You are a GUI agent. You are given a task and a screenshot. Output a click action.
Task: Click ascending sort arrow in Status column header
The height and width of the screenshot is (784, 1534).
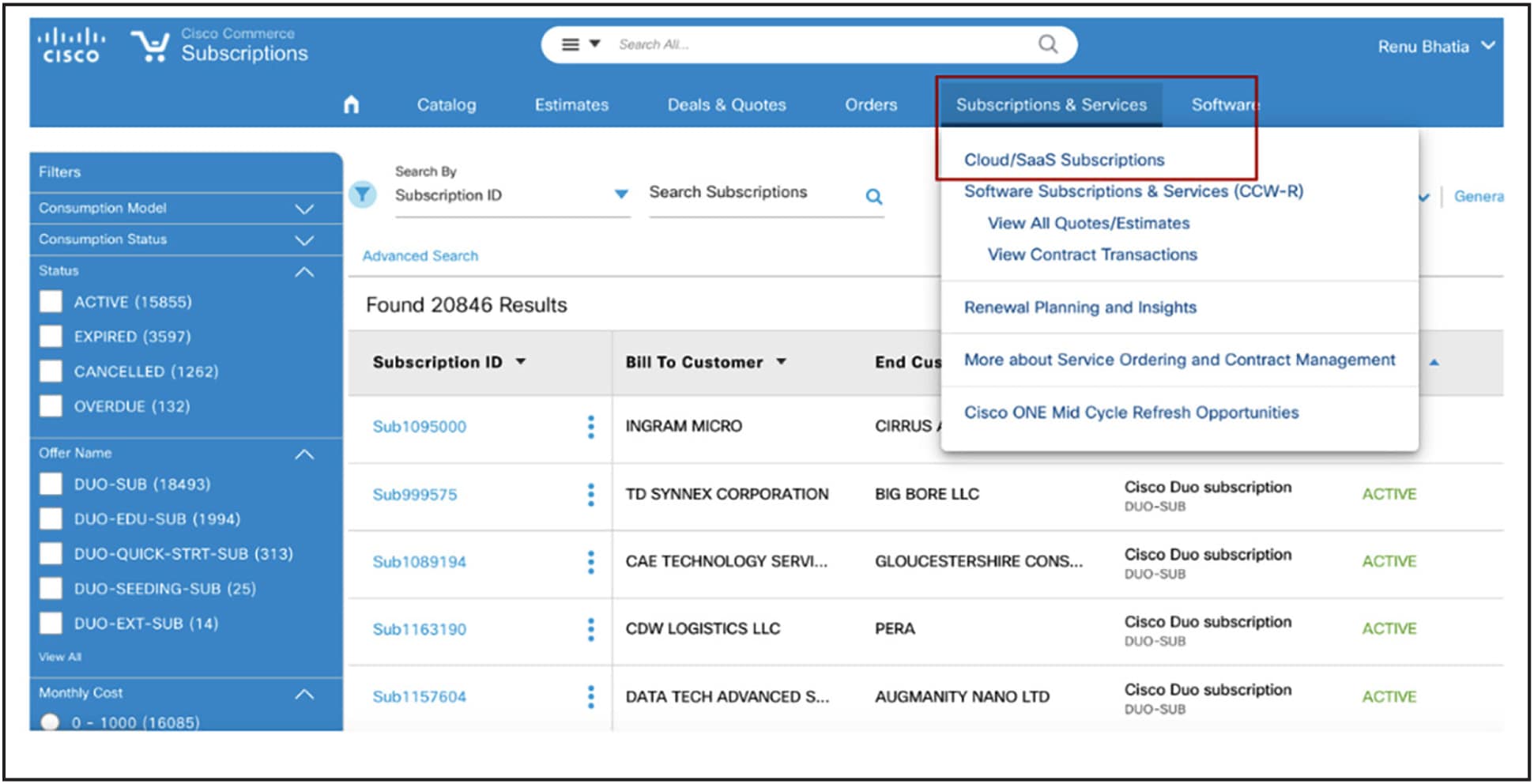[x=1434, y=363]
